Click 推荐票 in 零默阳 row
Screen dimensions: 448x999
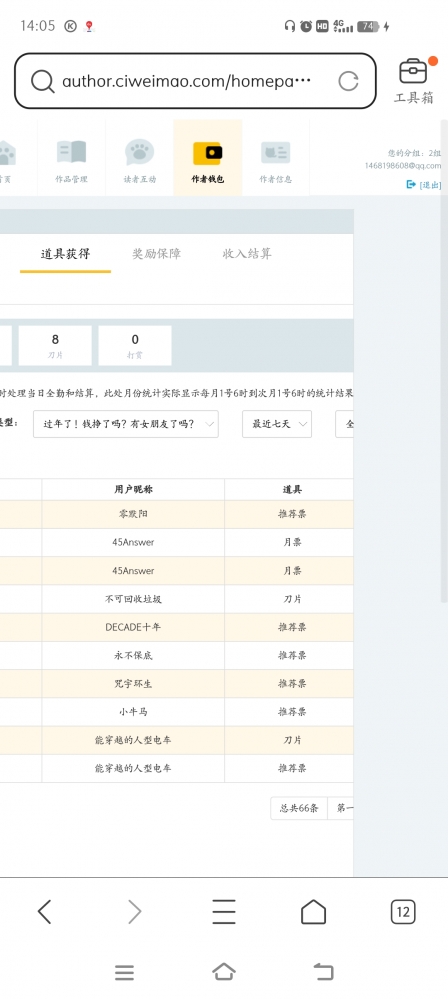click(293, 514)
